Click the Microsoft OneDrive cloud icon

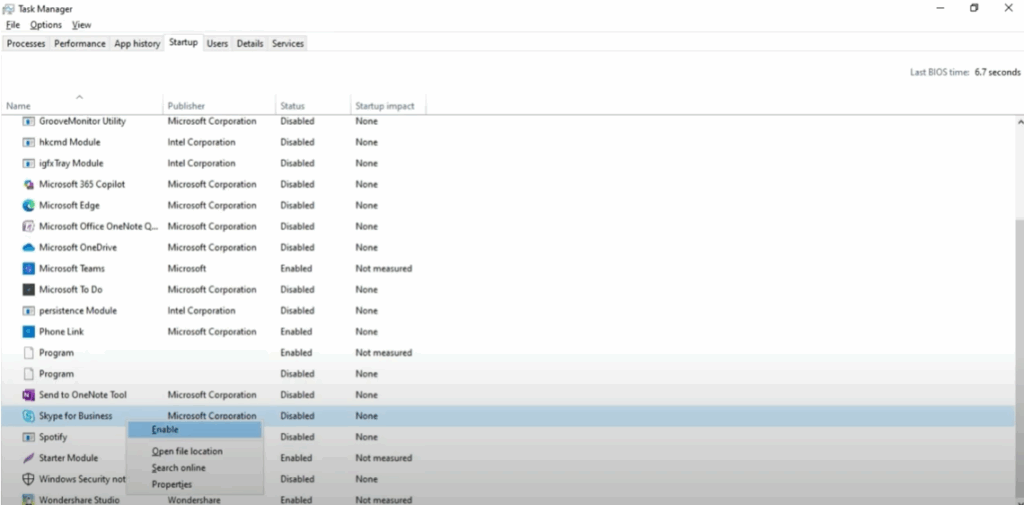[28, 248]
